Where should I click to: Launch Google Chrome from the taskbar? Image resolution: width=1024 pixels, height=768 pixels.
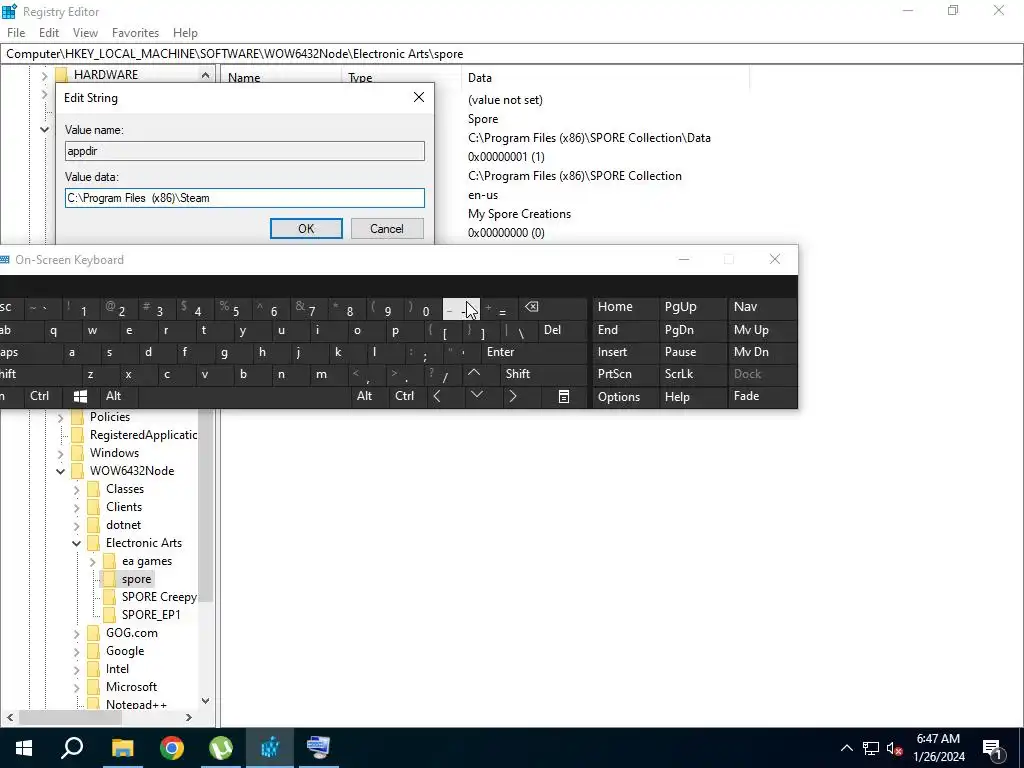[x=172, y=748]
